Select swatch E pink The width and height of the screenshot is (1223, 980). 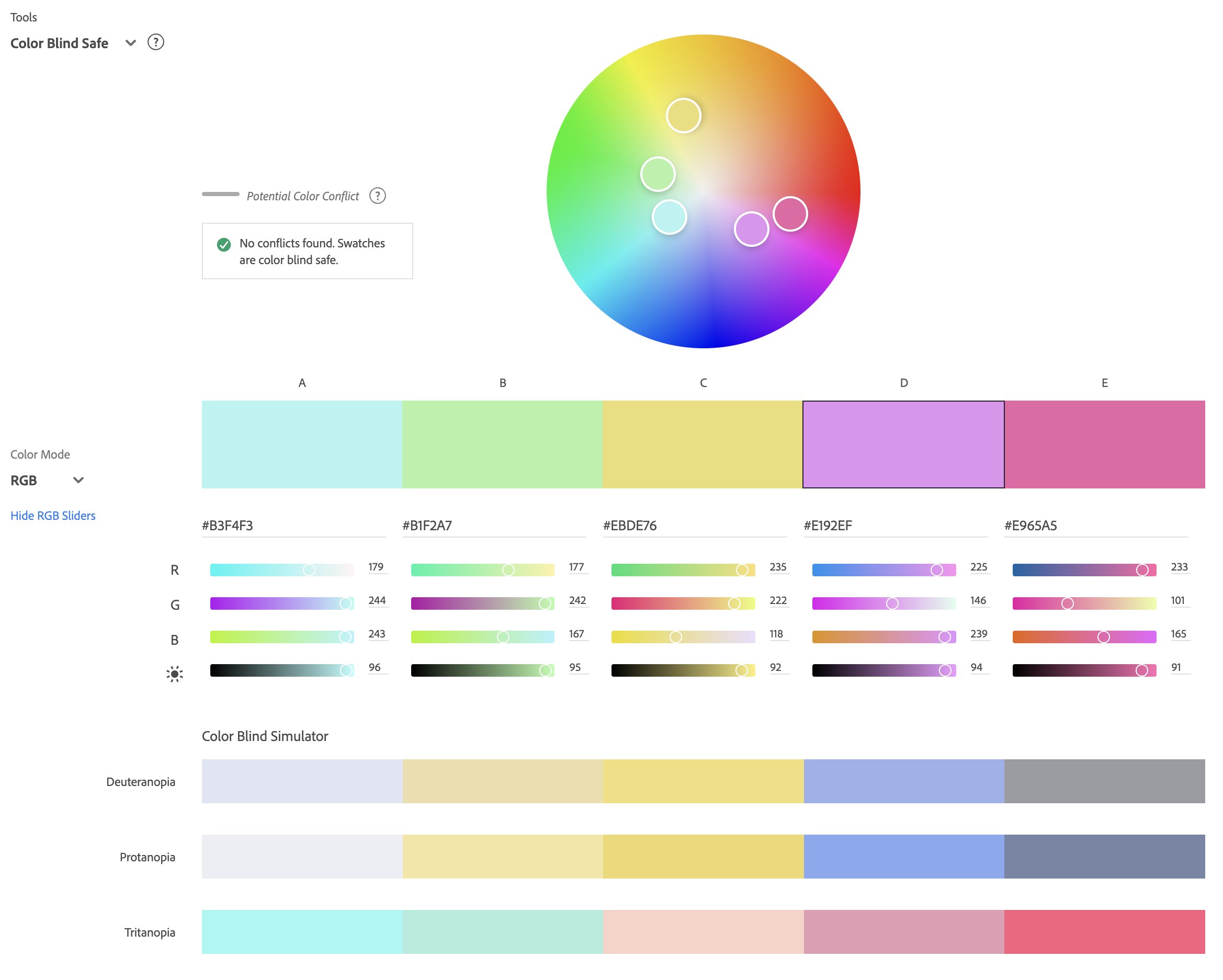point(1104,444)
